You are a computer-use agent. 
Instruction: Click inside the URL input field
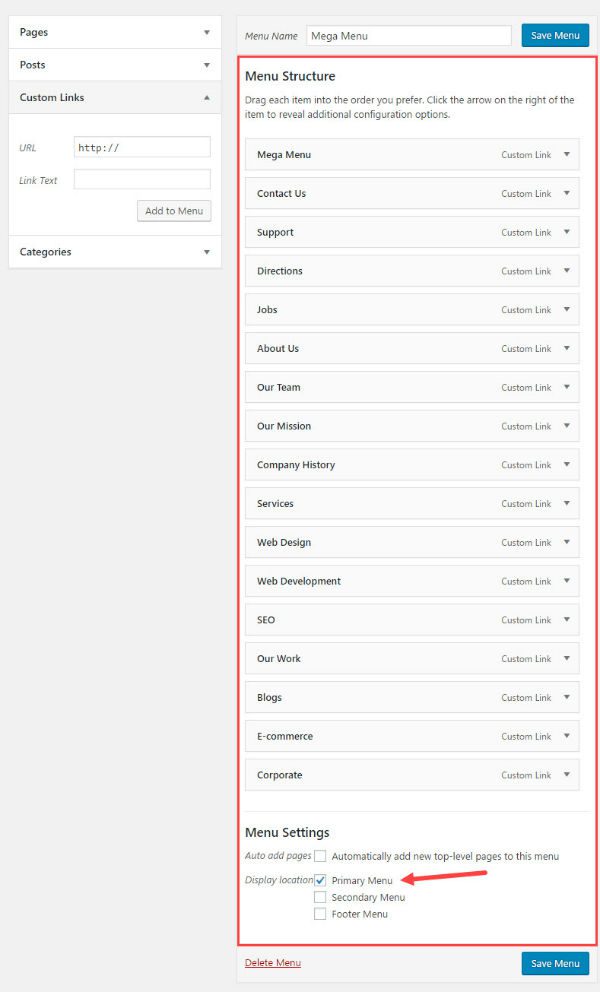pyautogui.click(x=142, y=146)
